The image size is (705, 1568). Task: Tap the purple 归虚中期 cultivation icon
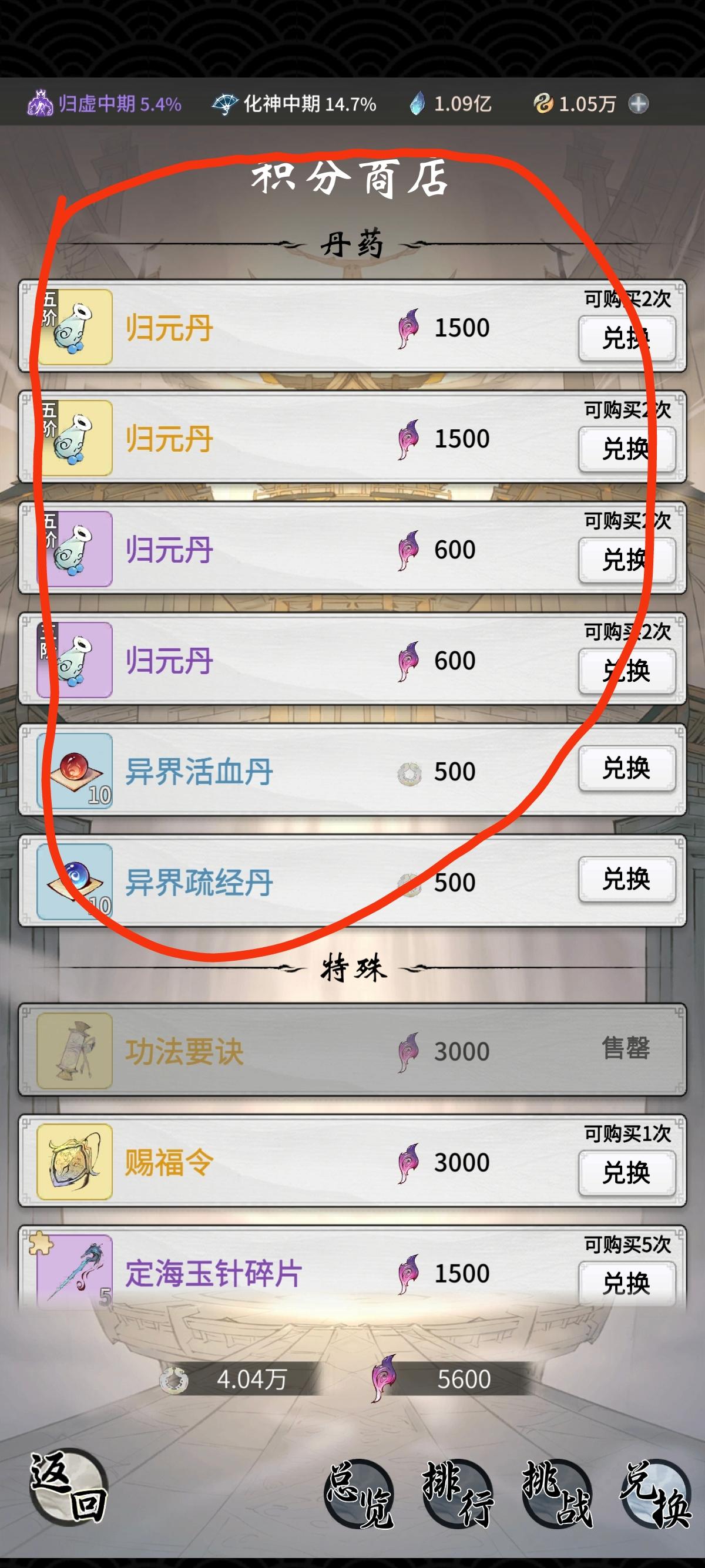point(40,103)
